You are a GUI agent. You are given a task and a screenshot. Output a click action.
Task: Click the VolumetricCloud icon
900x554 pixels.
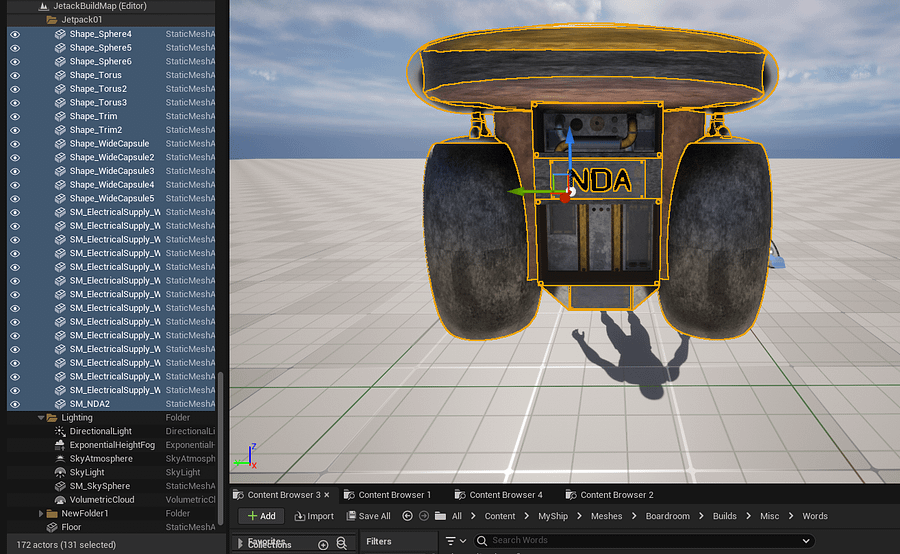click(x=60, y=500)
